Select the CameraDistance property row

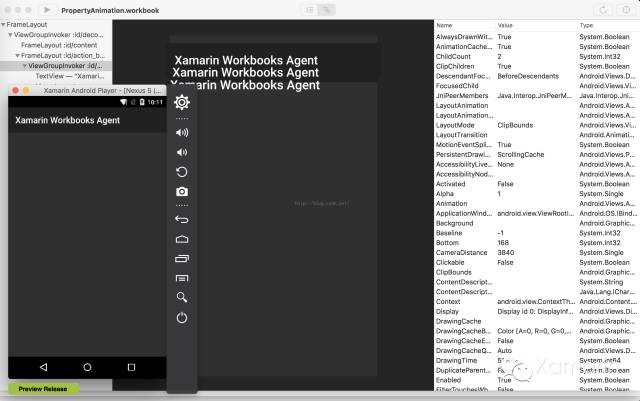(x=537, y=252)
